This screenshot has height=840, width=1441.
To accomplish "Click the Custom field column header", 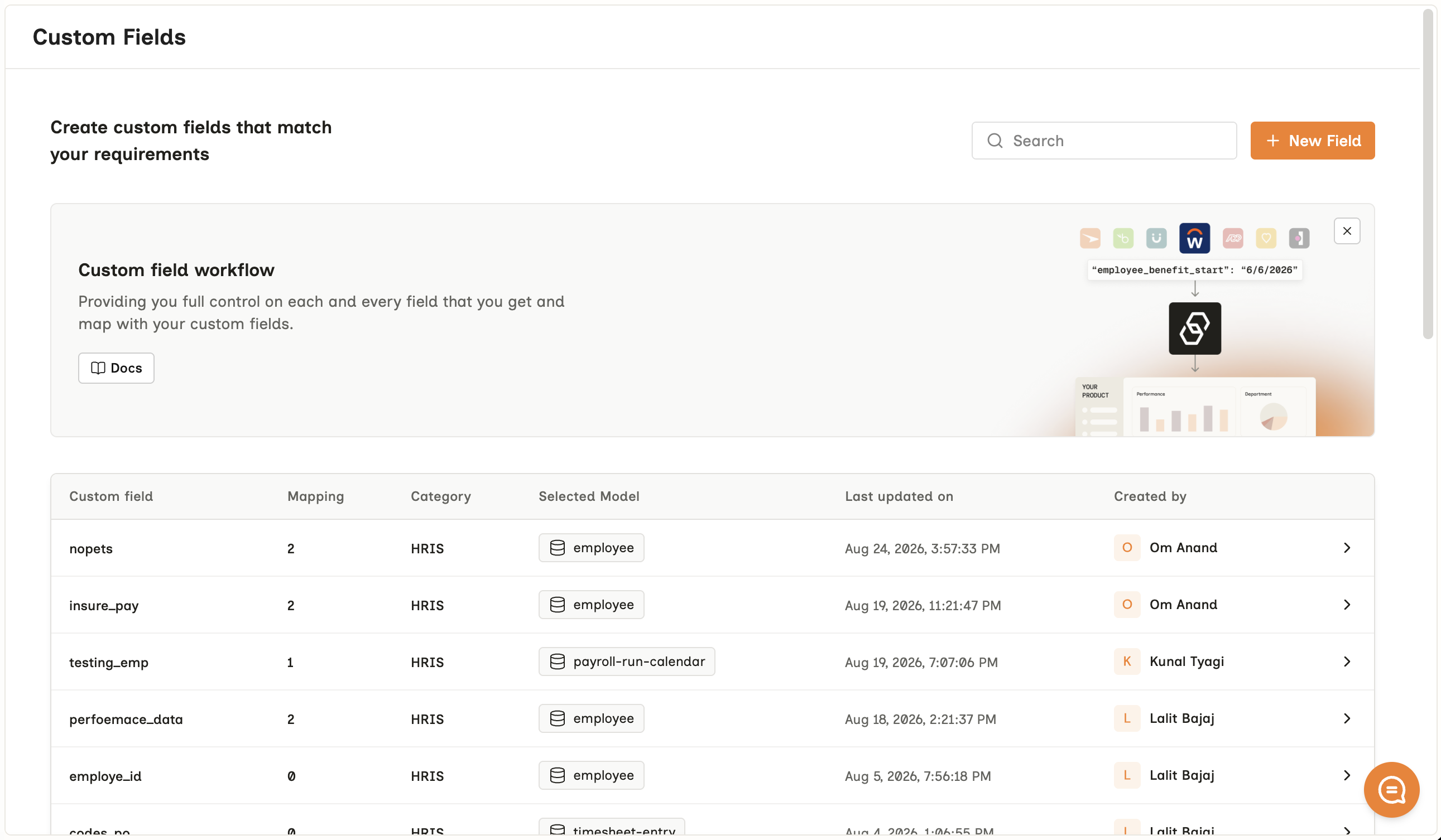I will (x=111, y=496).
